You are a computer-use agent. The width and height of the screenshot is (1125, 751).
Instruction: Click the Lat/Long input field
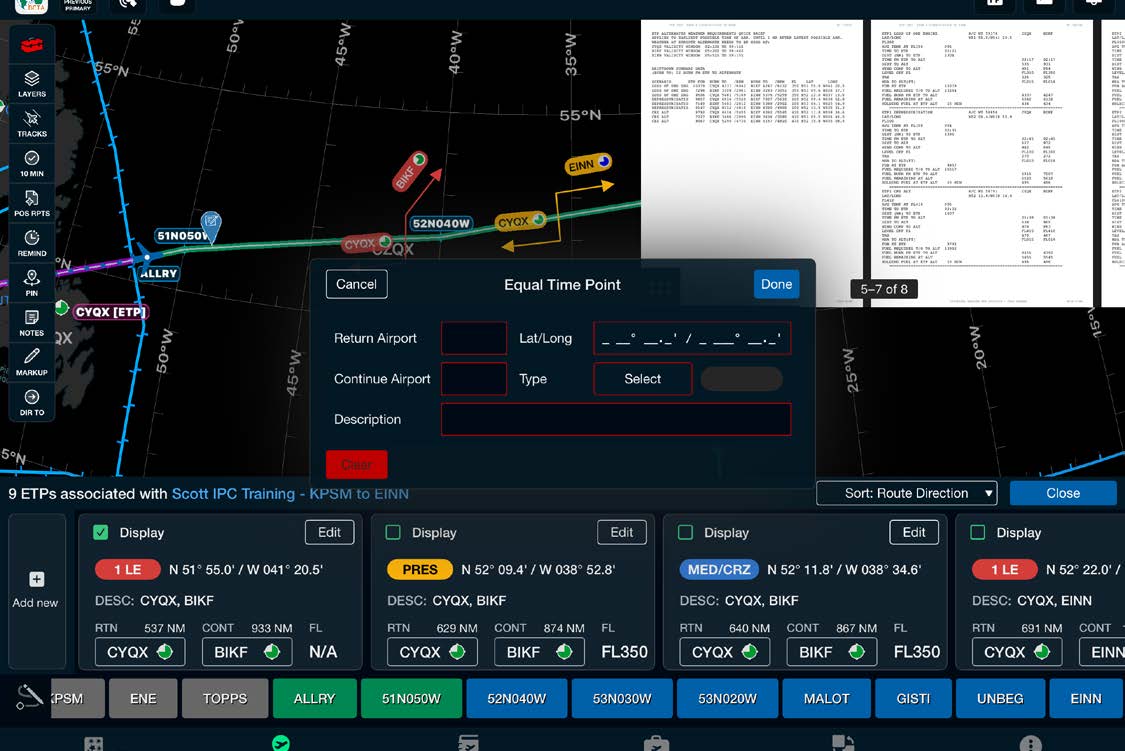692,338
